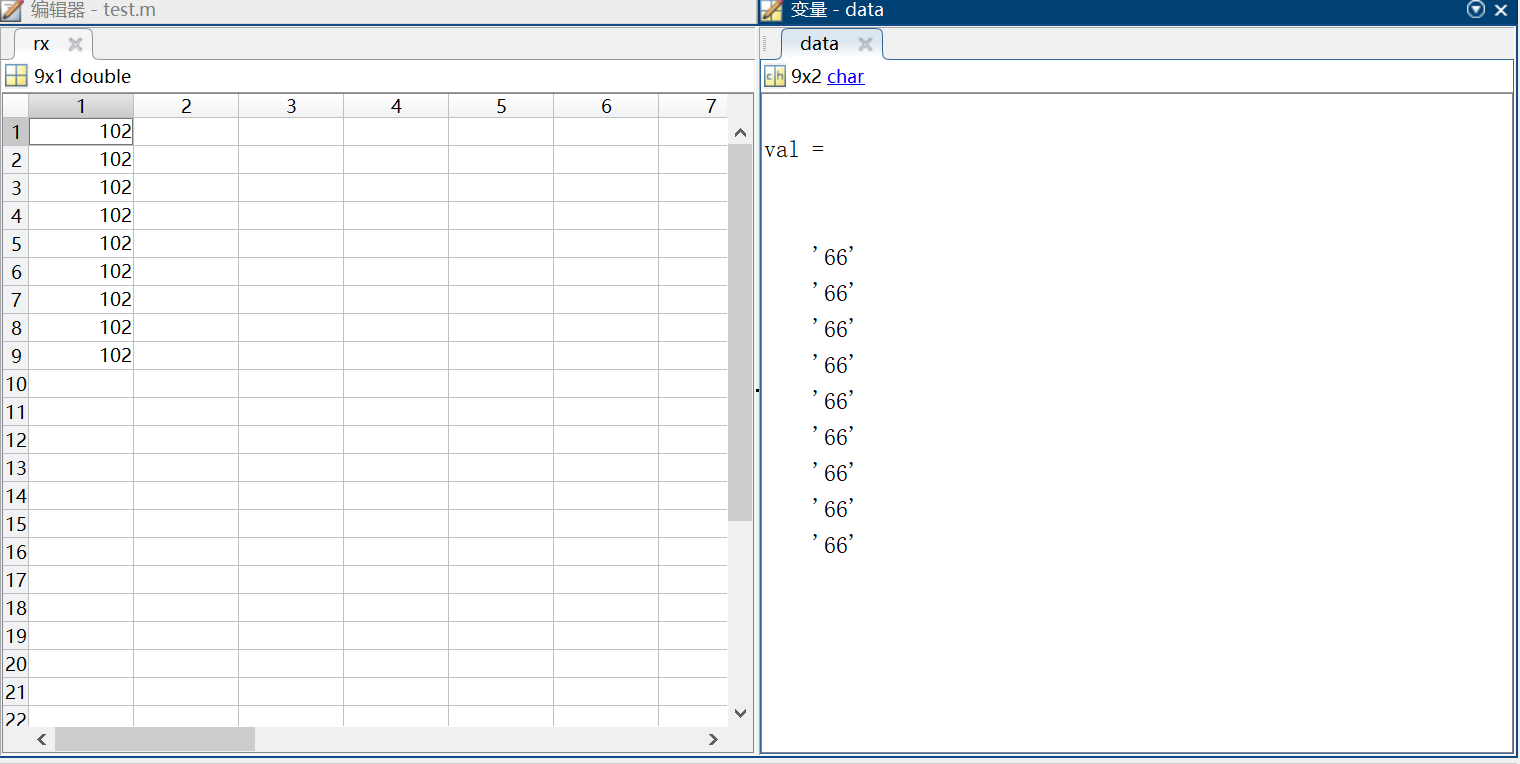Click empty cell in row 10 column 1
This screenshot has width=1520, height=764.
(x=81, y=383)
